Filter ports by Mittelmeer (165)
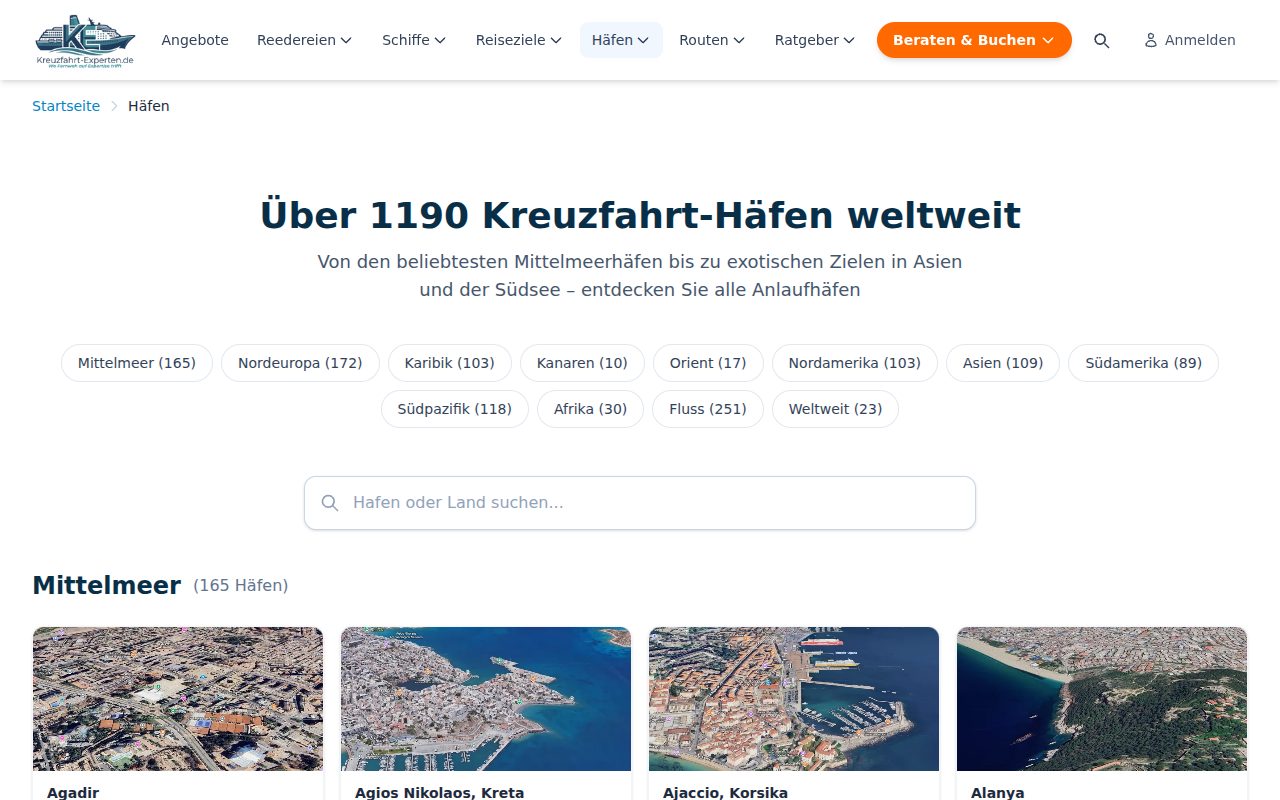Image resolution: width=1280 pixels, height=800 pixels. point(137,363)
